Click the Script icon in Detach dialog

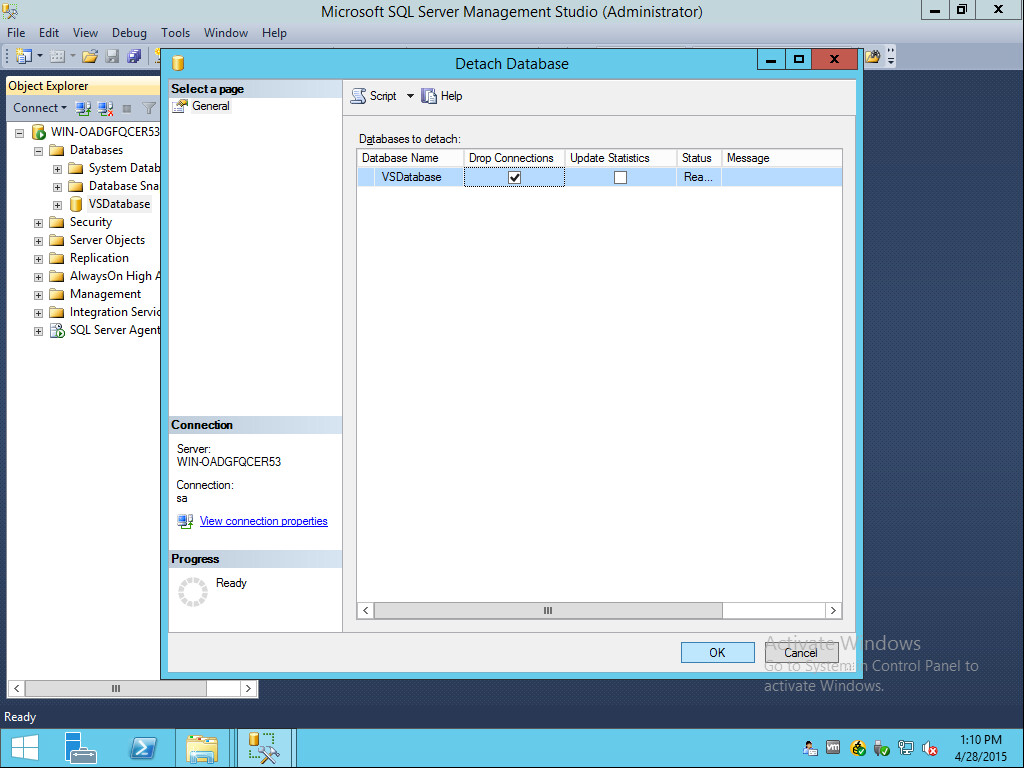click(x=358, y=96)
